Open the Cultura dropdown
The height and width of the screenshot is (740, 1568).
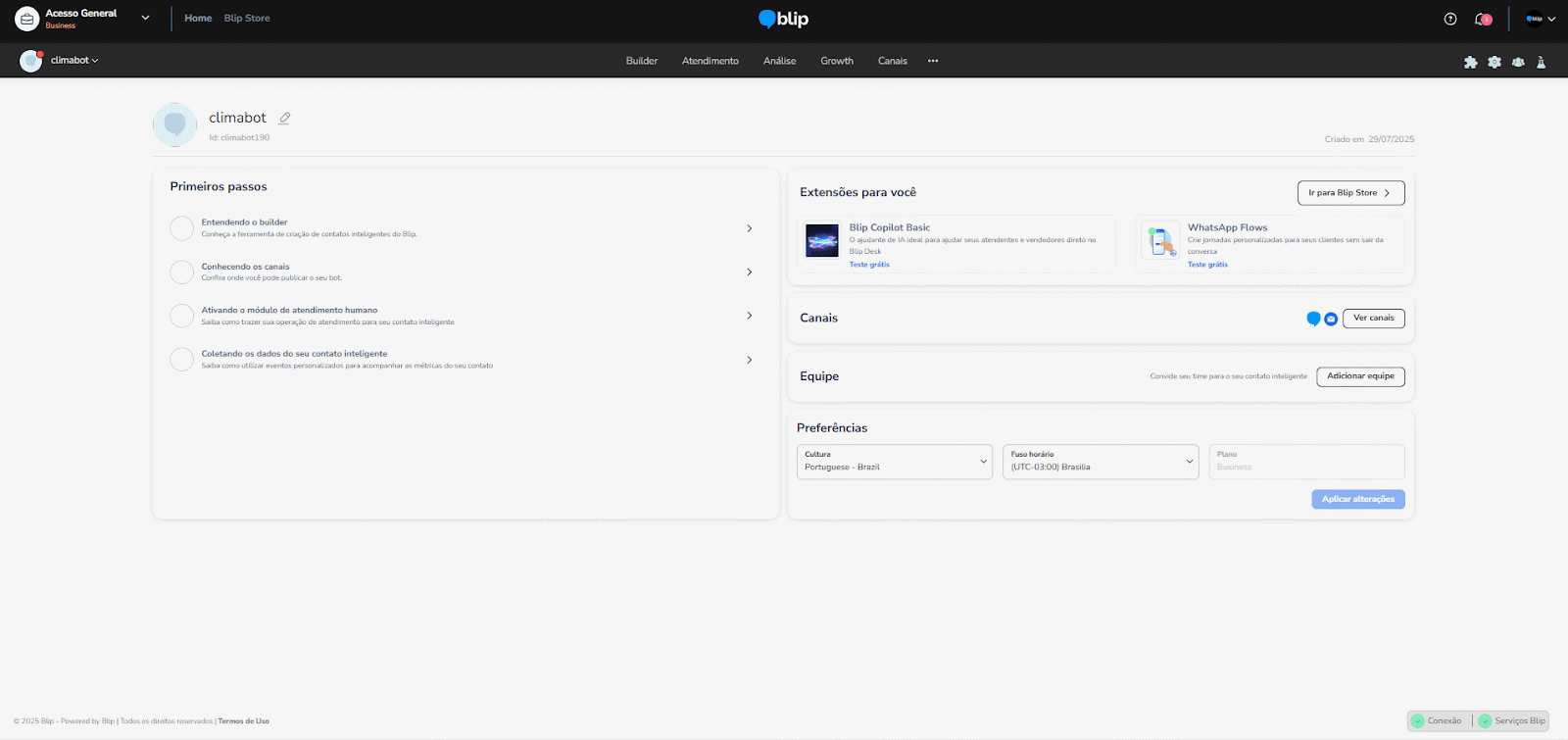[894, 462]
